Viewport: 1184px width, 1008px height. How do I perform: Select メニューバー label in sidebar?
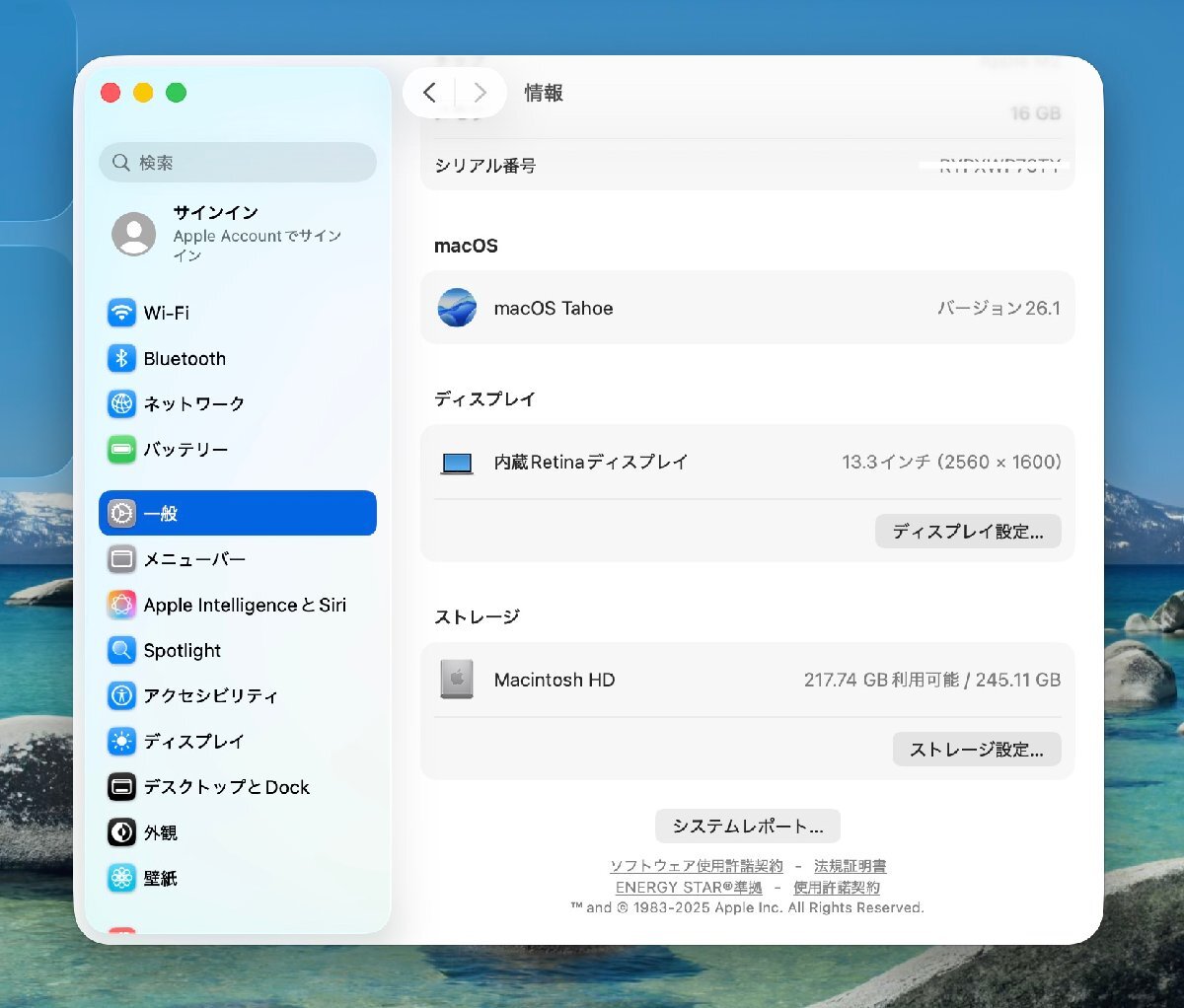point(194,559)
